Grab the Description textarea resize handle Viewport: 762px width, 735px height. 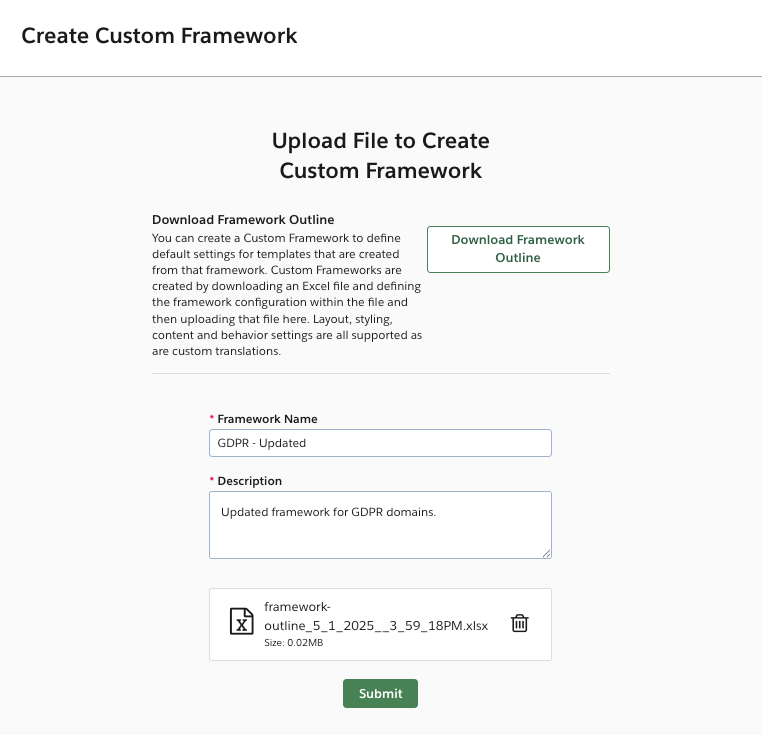pos(546,552)
